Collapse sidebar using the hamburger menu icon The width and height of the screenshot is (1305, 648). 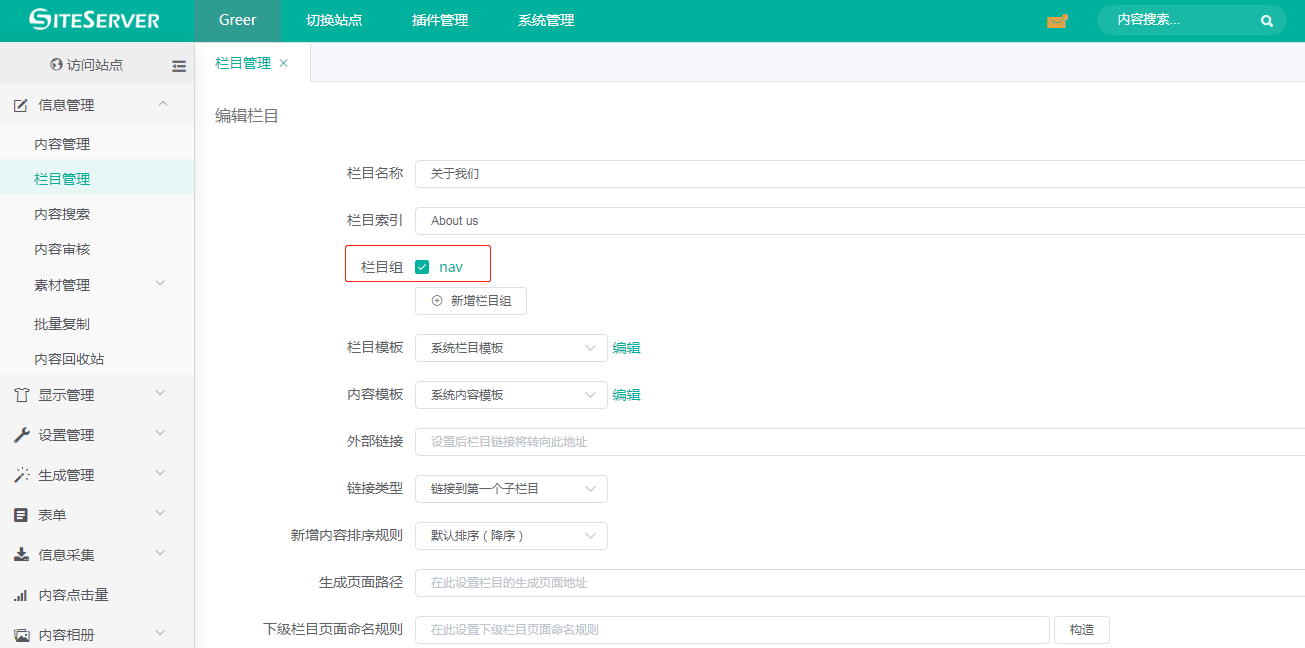click(179, 66)
